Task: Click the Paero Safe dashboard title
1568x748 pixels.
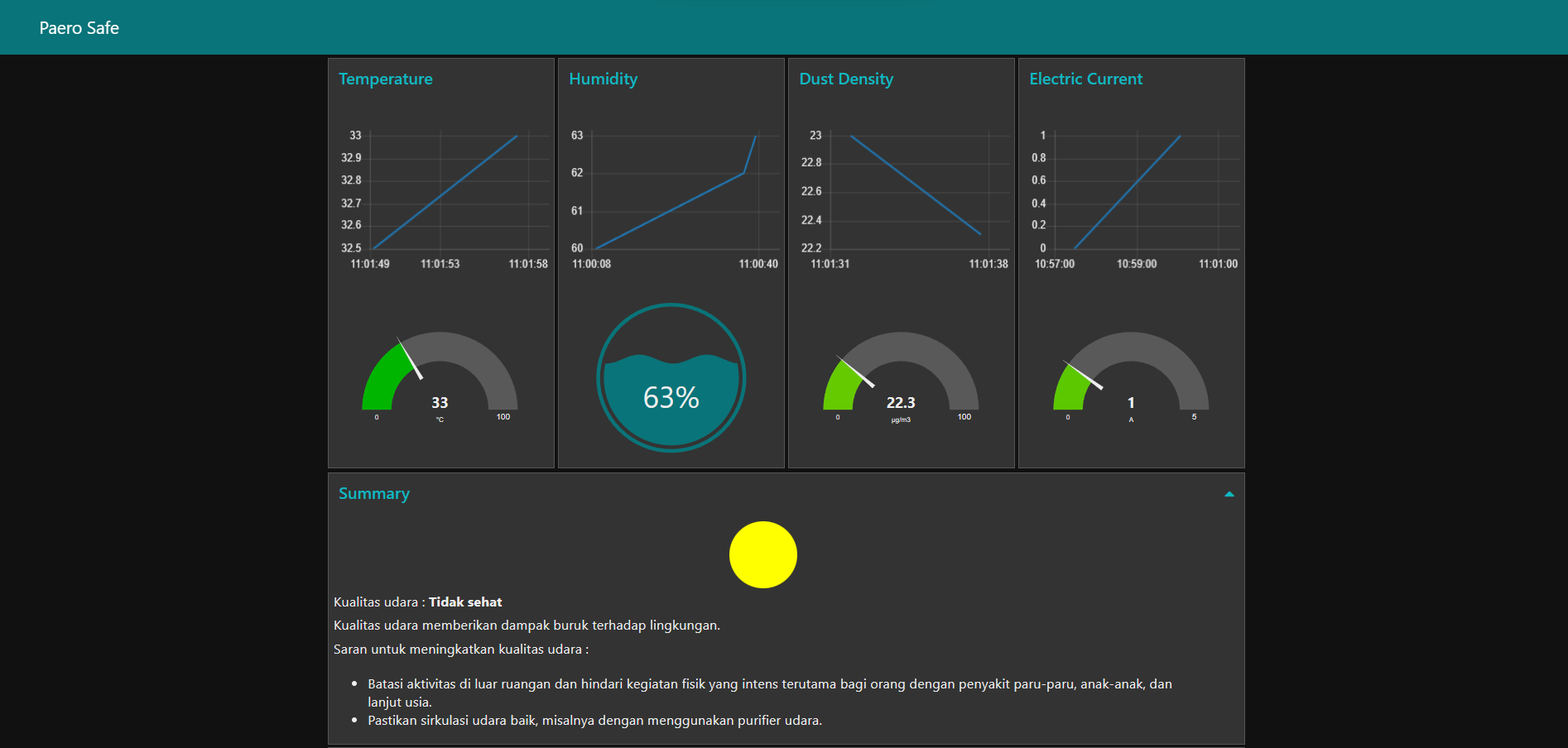Action: (79, 28)
